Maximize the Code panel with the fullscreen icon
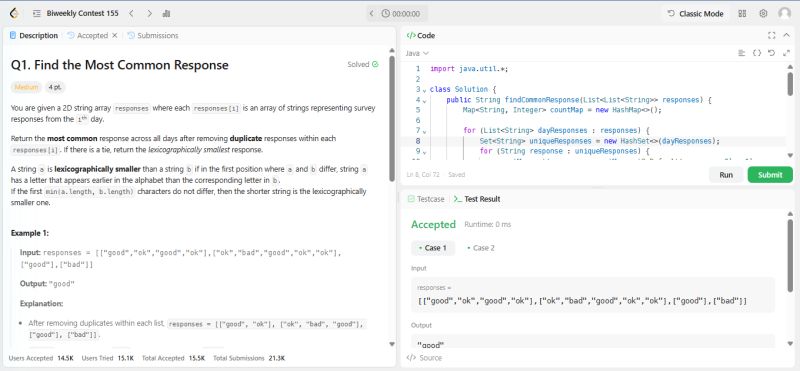The width and height of the screenshot is (800, 371). [x=771, y=36]
